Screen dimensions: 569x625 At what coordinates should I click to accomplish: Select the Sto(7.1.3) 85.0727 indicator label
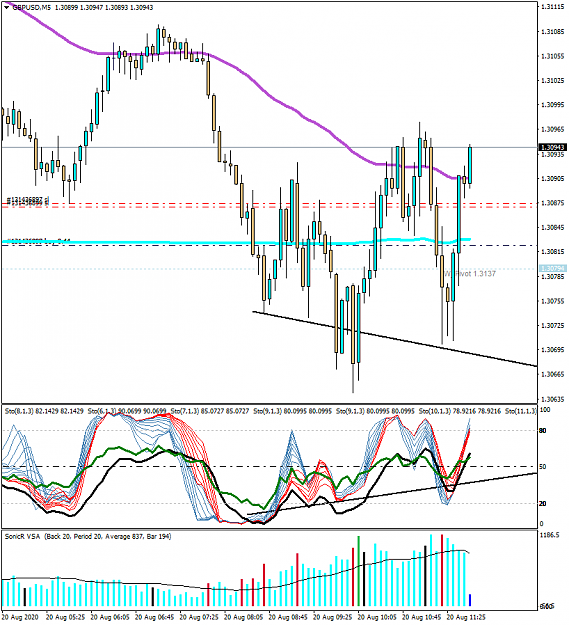(x=210, y=411)
